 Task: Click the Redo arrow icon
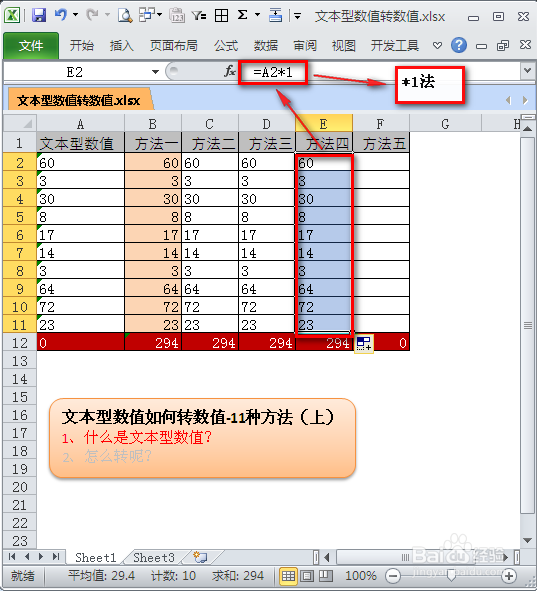tap(92, 15)
